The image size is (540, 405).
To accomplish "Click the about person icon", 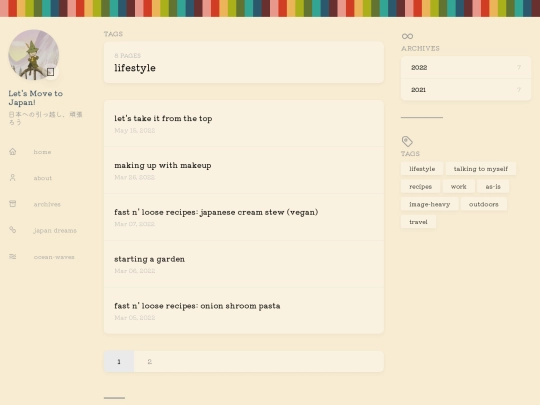I will click(13, 178).
